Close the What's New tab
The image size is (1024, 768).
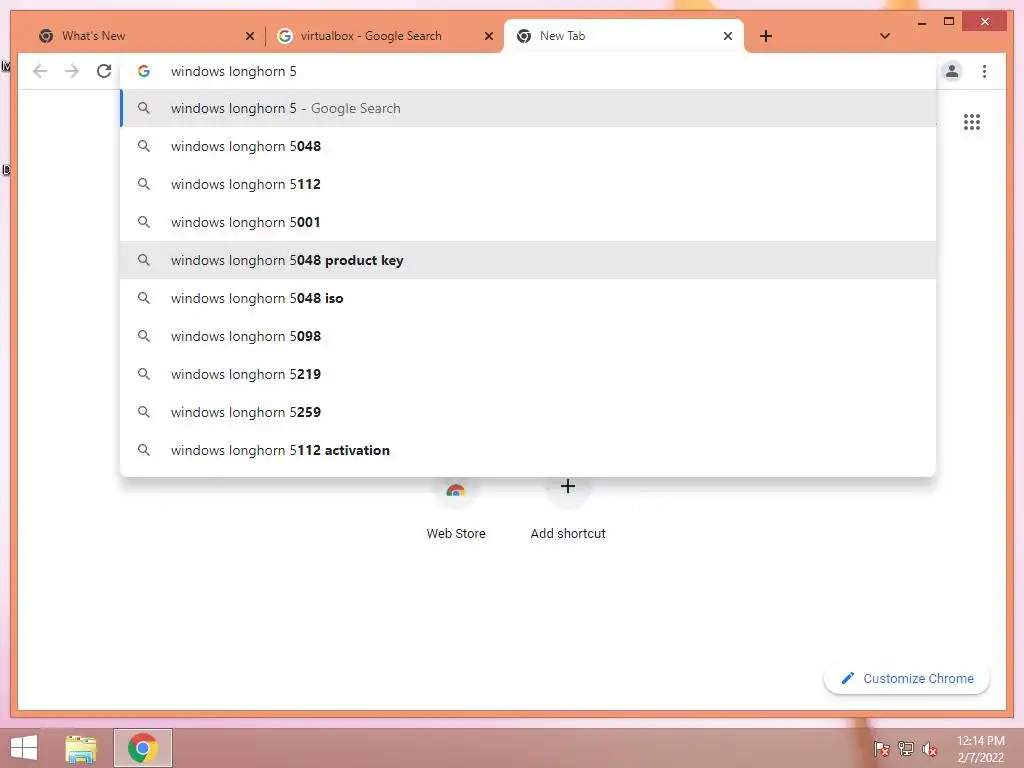pyautogui.click(x=249, y=36)
